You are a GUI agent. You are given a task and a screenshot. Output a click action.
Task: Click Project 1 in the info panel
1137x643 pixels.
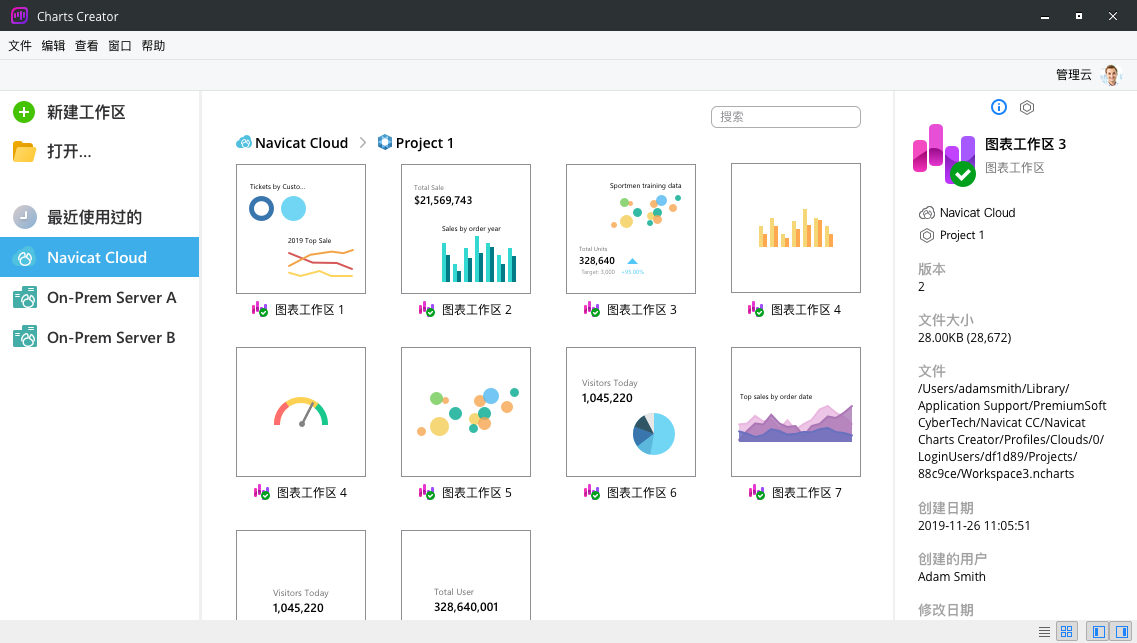[x=962, y=235]
